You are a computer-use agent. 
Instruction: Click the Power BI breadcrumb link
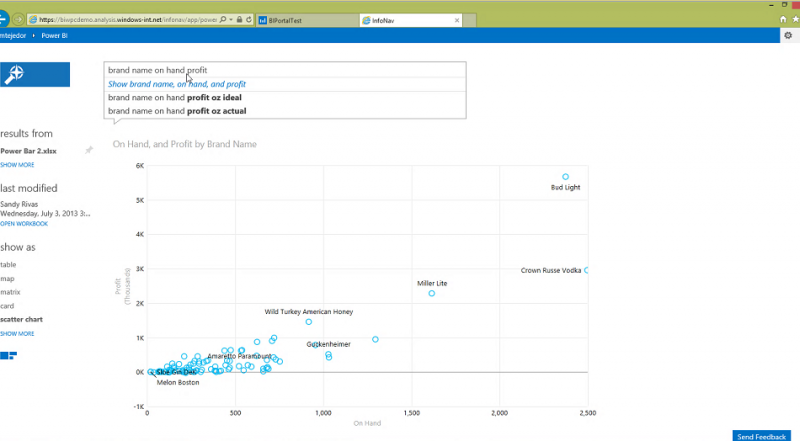pyautogui.click(x=54, y=36)
